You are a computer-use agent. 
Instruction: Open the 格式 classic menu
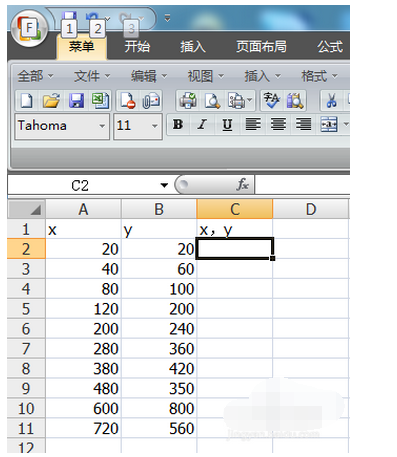coord(319,76)
